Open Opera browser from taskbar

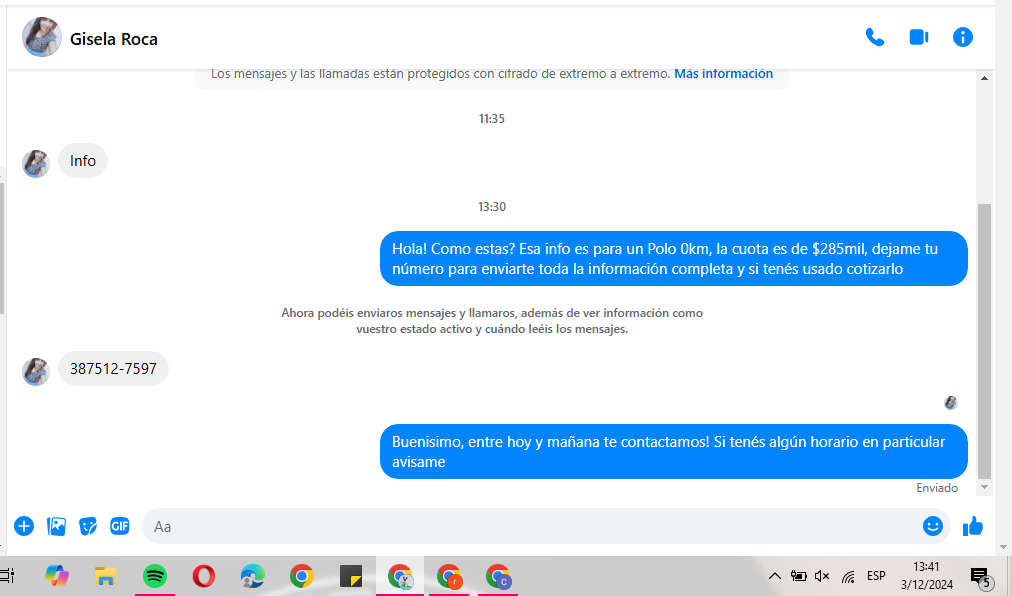click(x=203, y=576)
